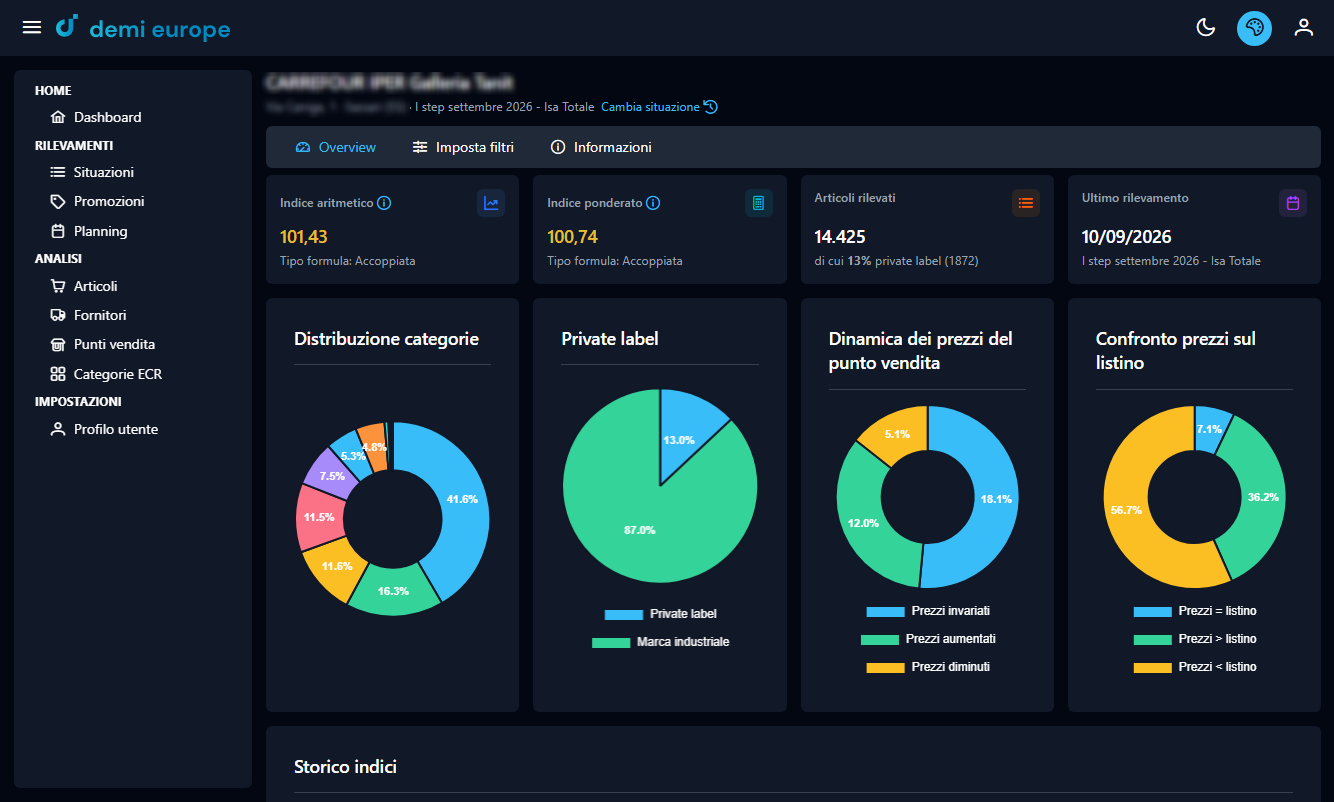Click info icon next to Indice ponderato
The image size is (1334, 802).
coord(653,203)
